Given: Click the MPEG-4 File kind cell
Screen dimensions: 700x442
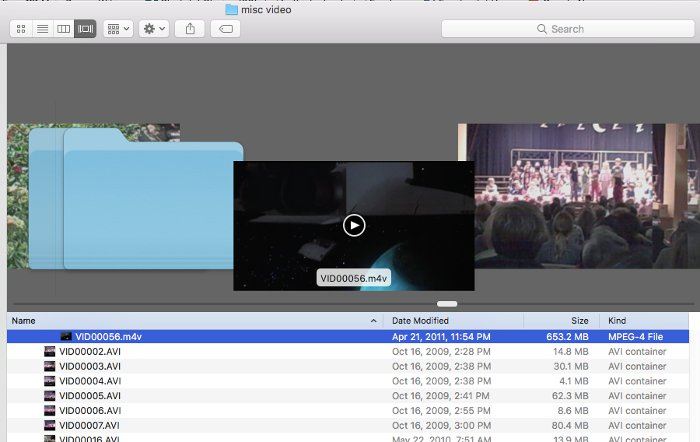Looking at the screenshot, I should point(635,337).
